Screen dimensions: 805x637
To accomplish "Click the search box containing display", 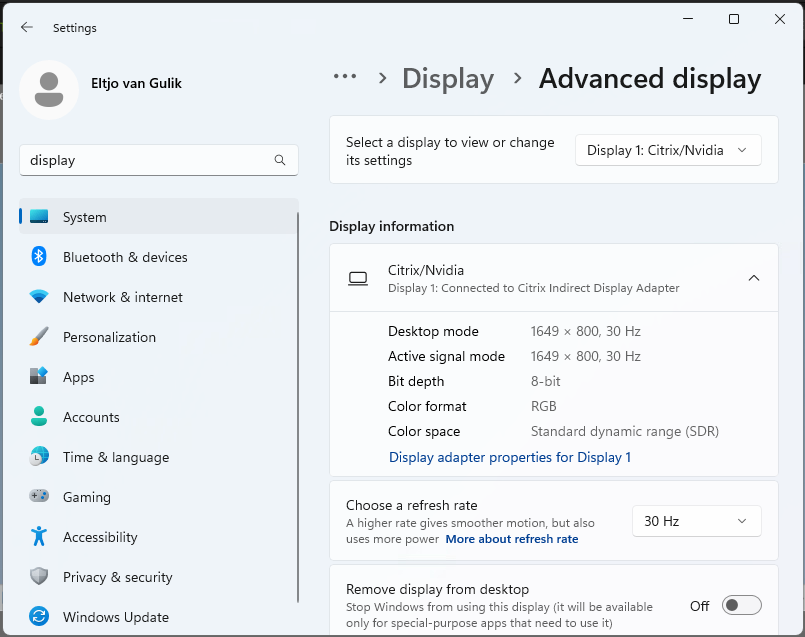I will point(150,160).
